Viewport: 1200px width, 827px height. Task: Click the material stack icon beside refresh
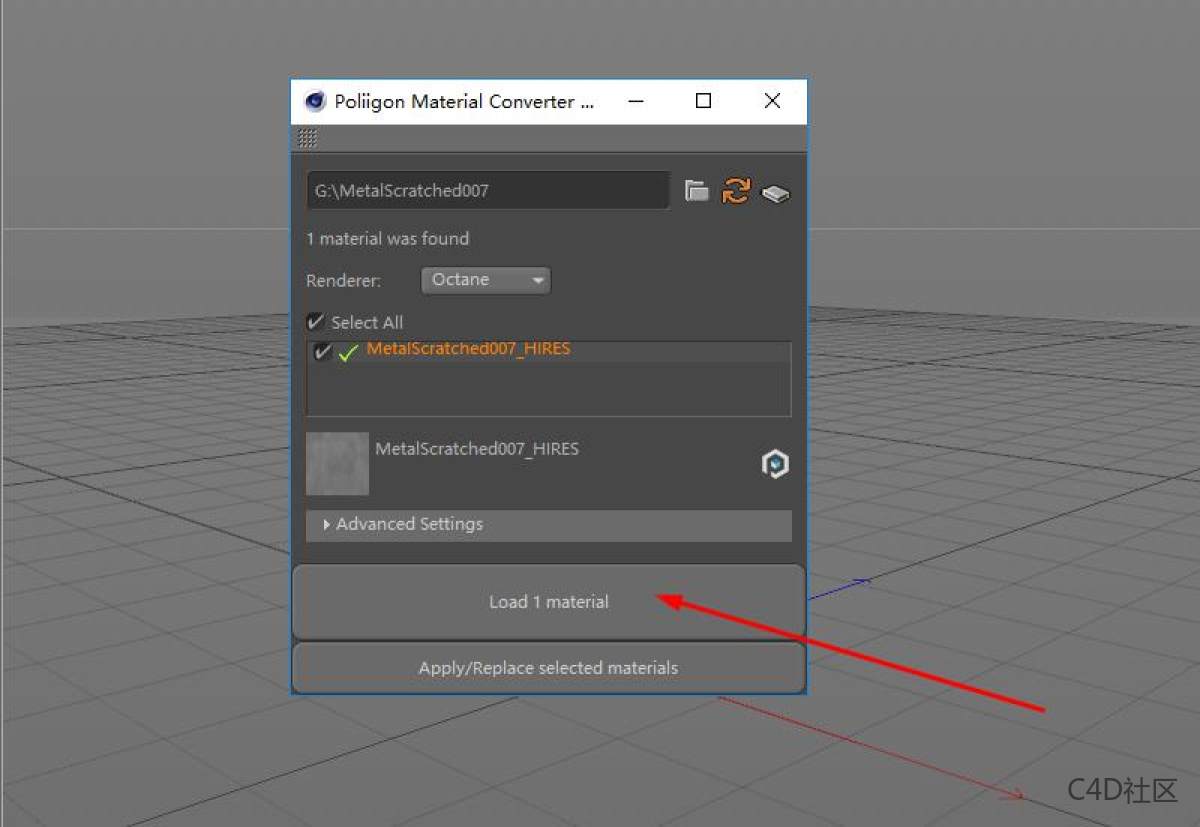pos(775,191)
